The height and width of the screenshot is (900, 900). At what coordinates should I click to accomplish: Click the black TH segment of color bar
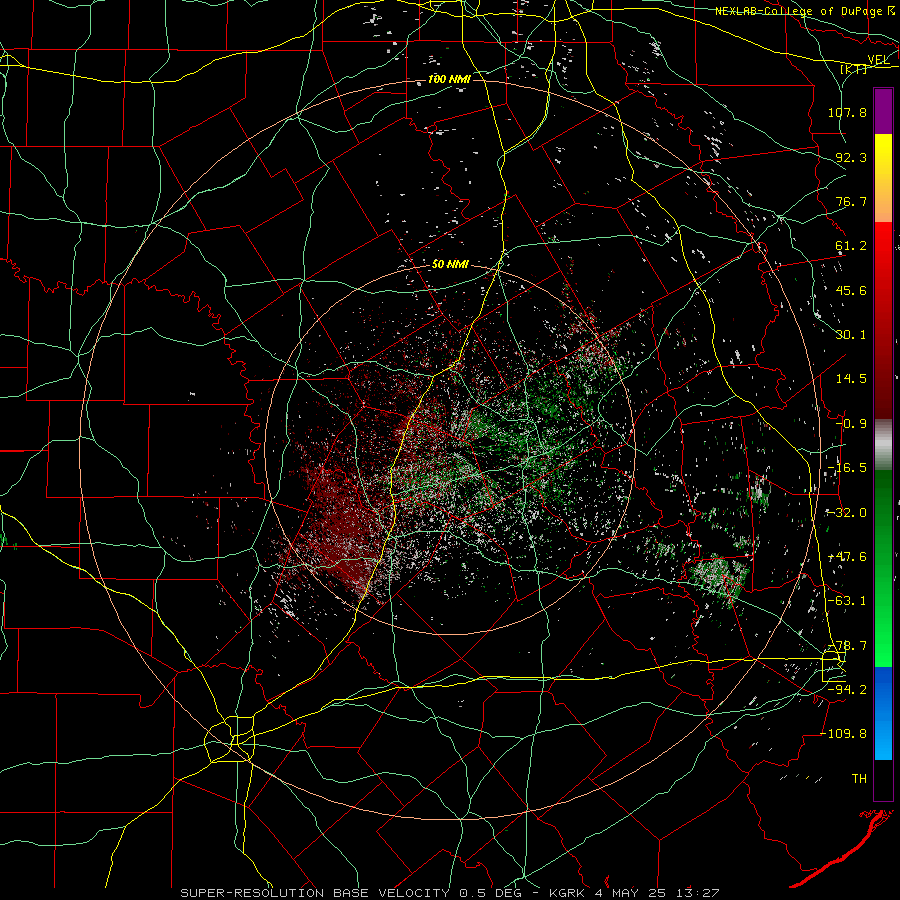click(x=883, y=779)
